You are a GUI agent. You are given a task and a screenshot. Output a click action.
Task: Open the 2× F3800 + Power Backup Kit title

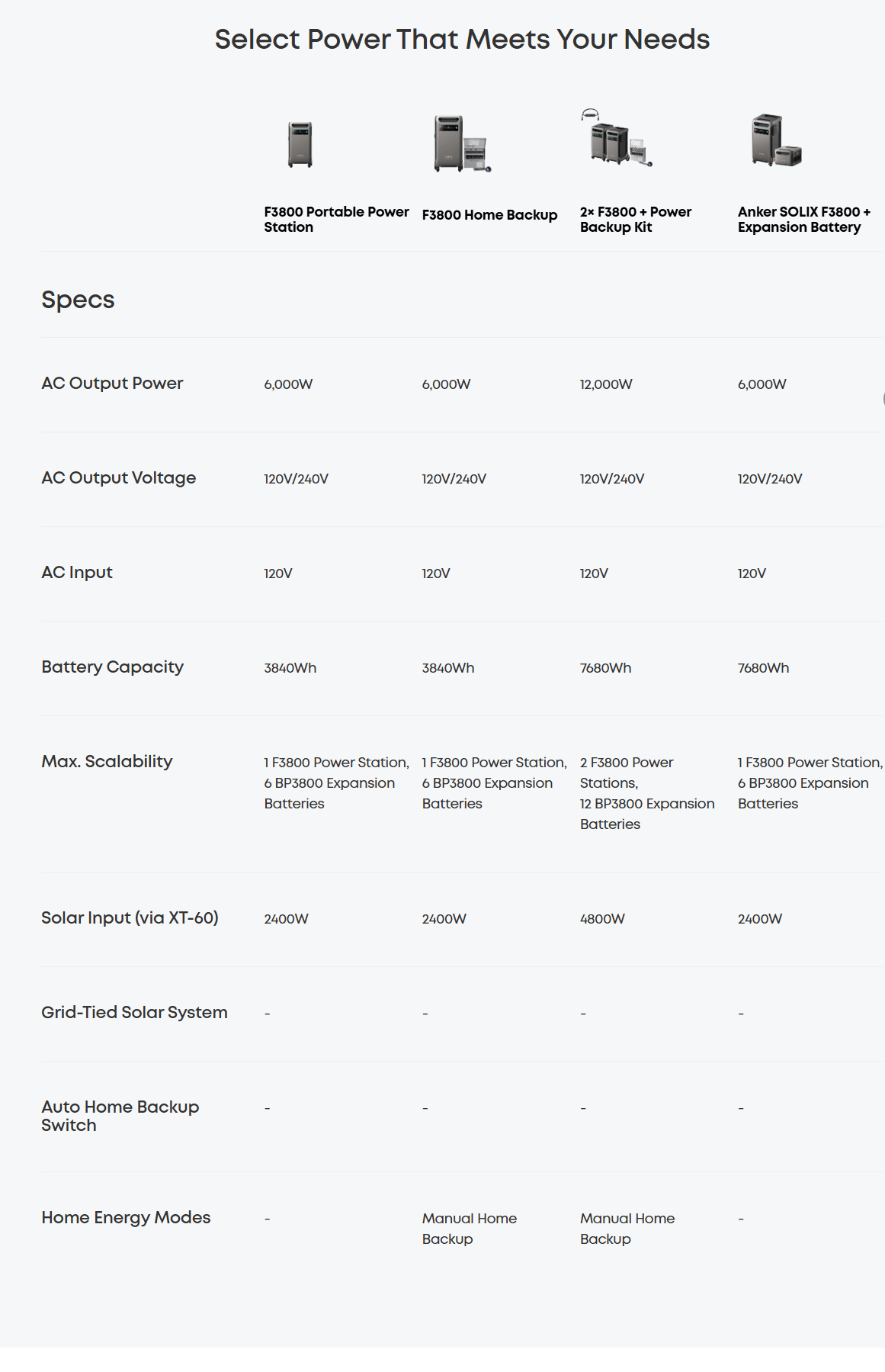[635, 220]
